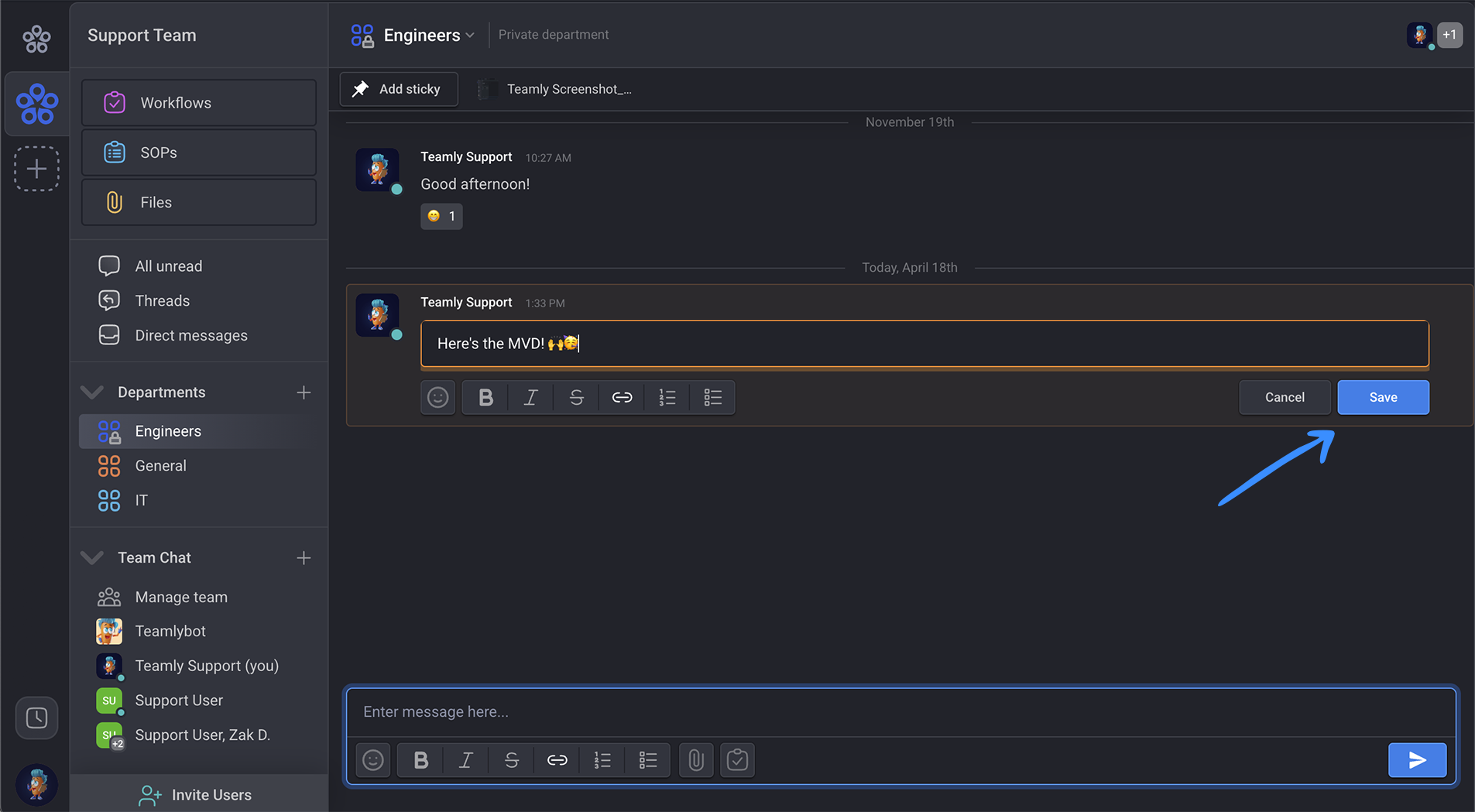This screenshot has height=812, width=1475.
Task: Insert numbered list in the edit toolbar
Action: tap(667, 397)
